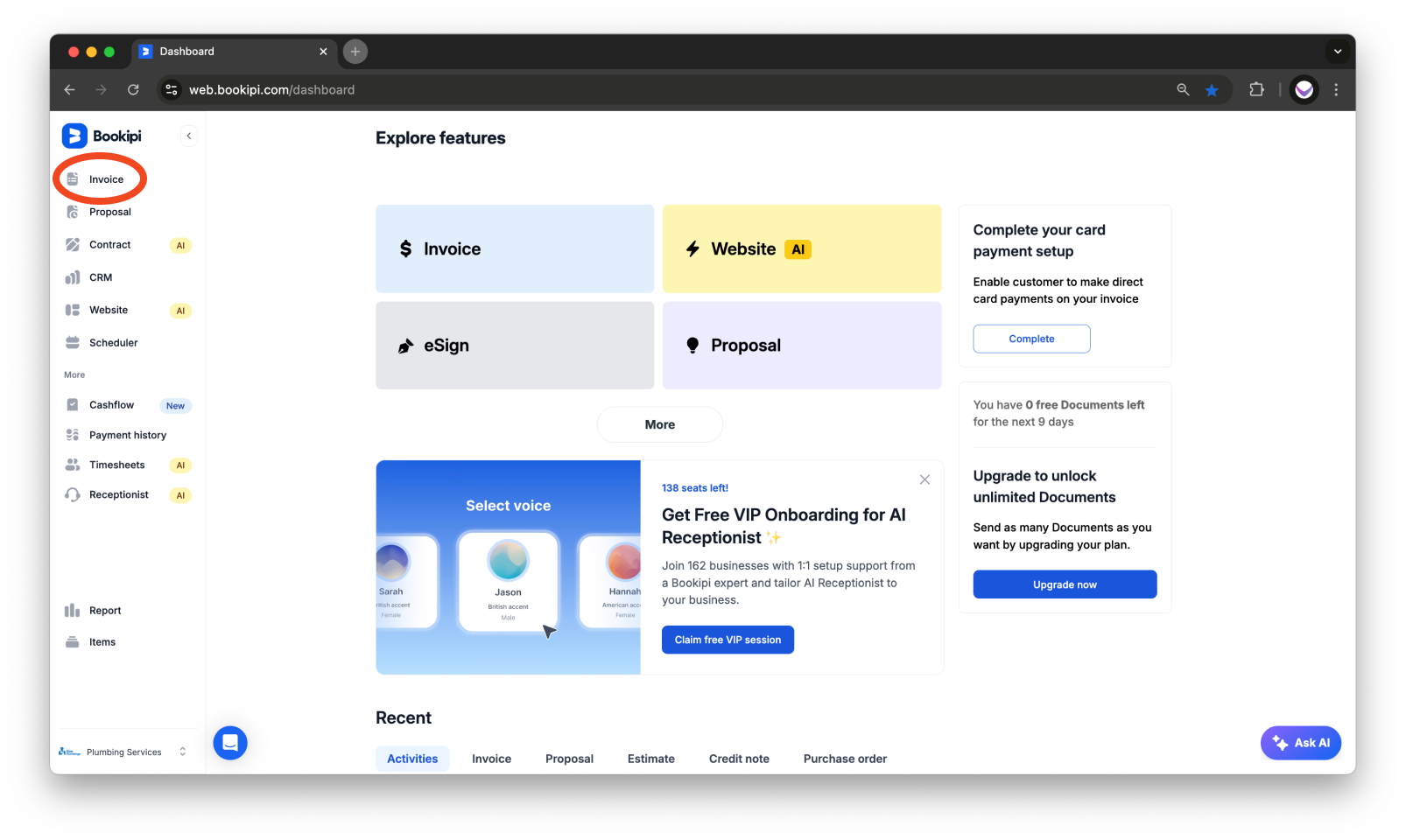Open the Report section
The image size is (1406, 840).
(x=102, y=610)
